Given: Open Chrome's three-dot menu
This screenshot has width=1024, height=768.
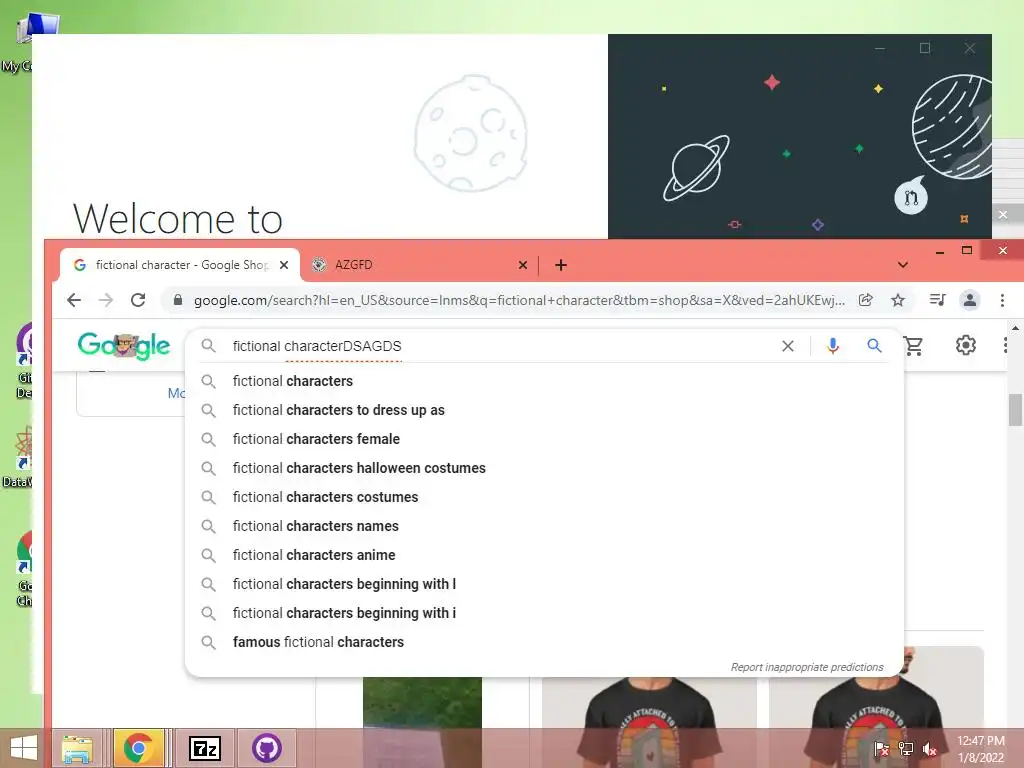Looking at the screenshot, I should tap(1002, 300).
